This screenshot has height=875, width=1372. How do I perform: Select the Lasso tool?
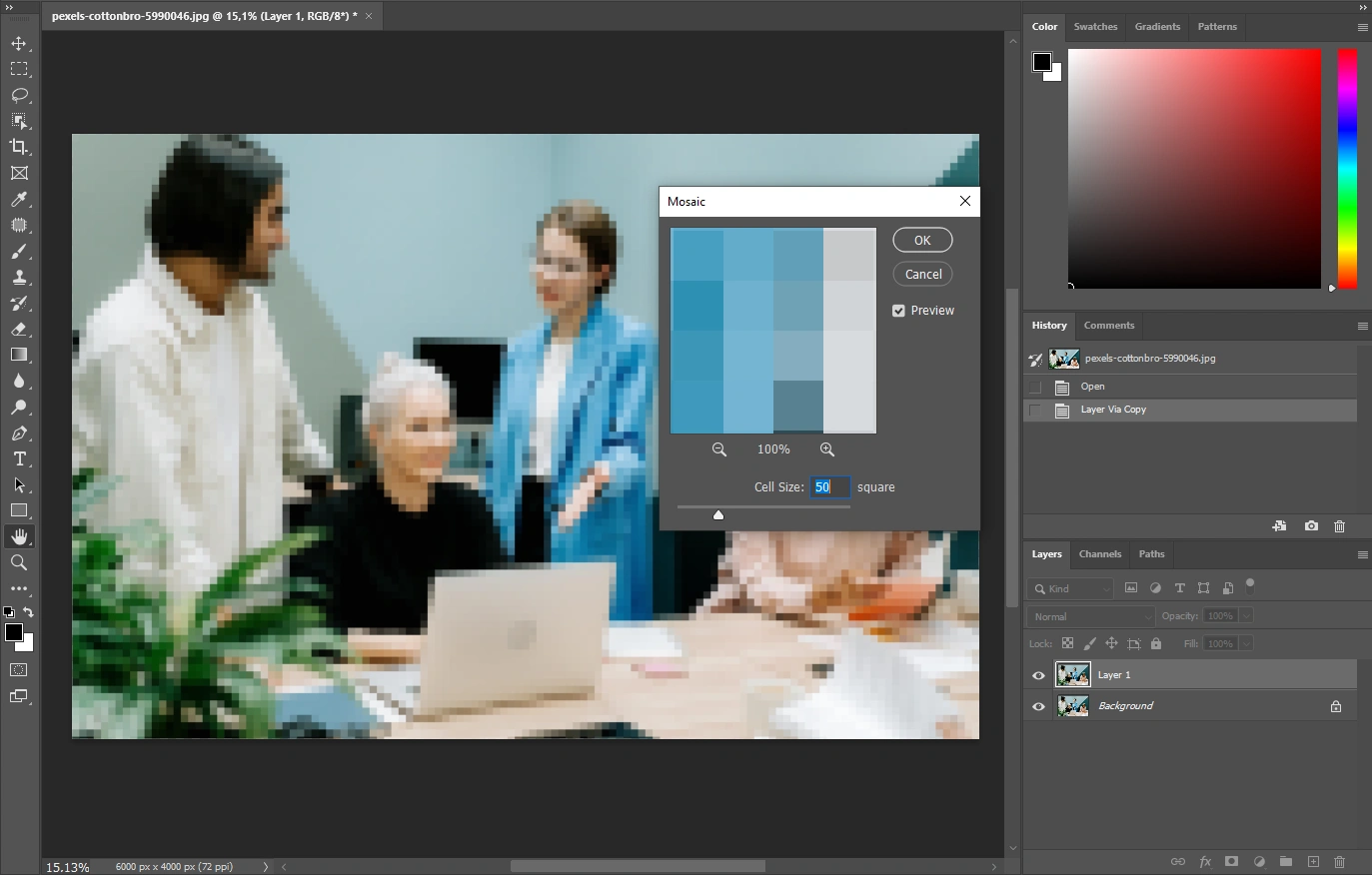[x=19, y=96]
